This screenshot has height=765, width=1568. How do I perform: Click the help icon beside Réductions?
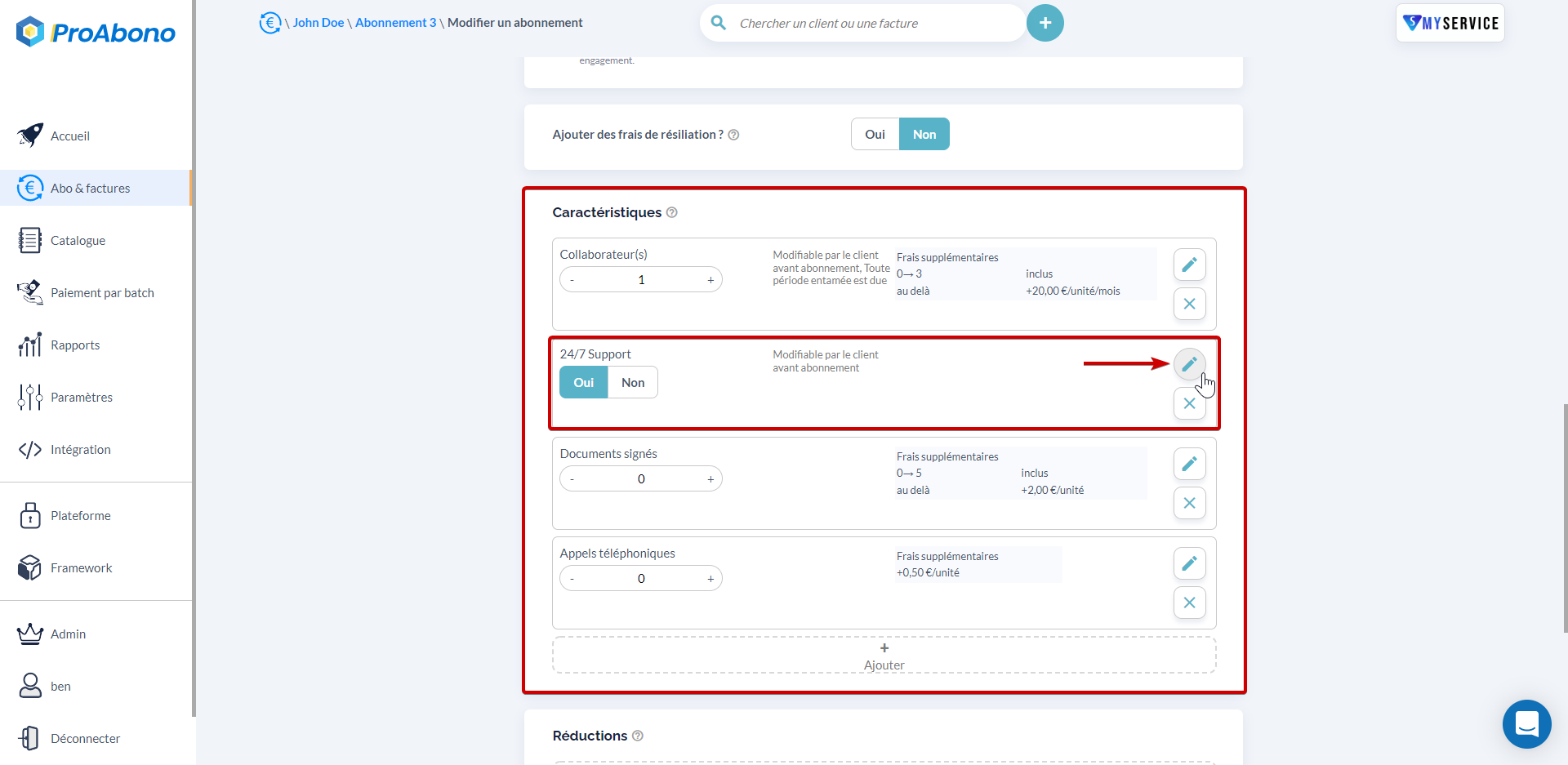point(639,736)
